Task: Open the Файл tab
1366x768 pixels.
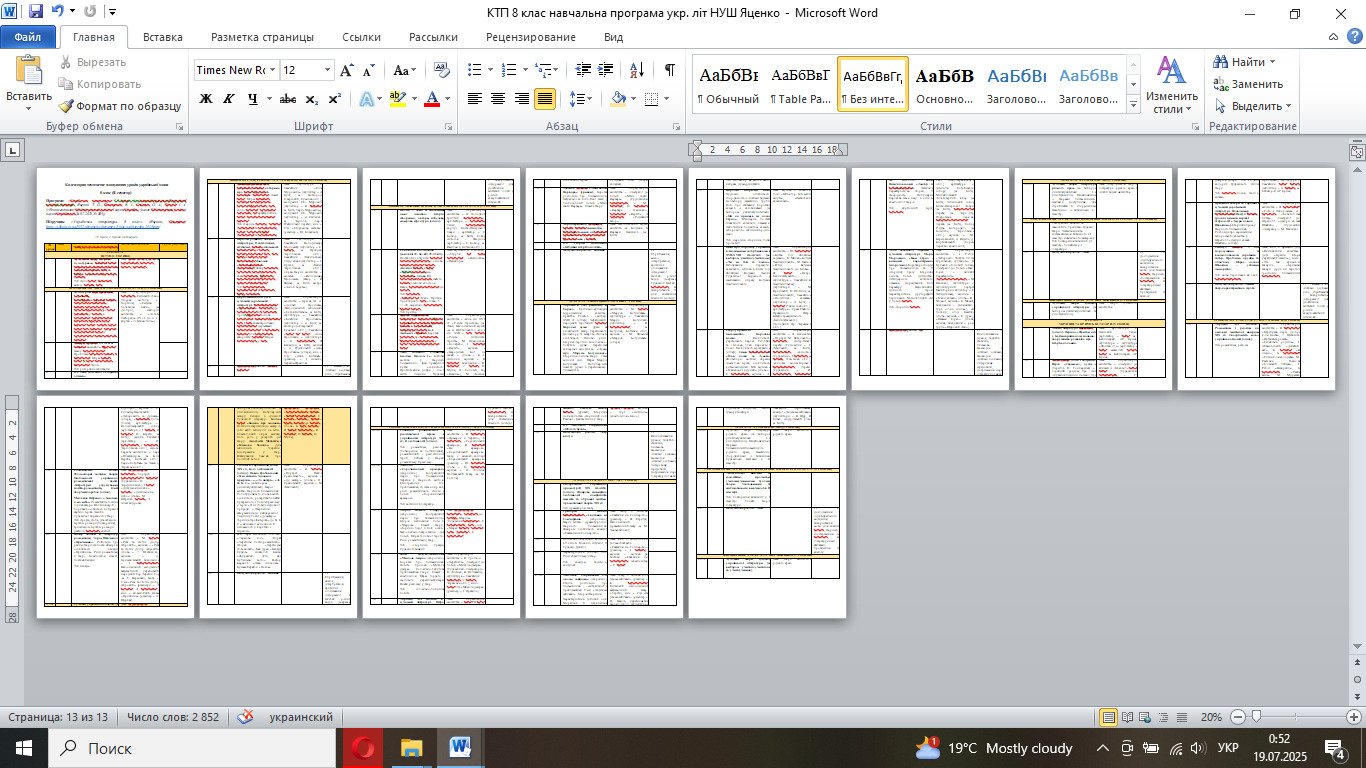Action: (x=28, y=37)
